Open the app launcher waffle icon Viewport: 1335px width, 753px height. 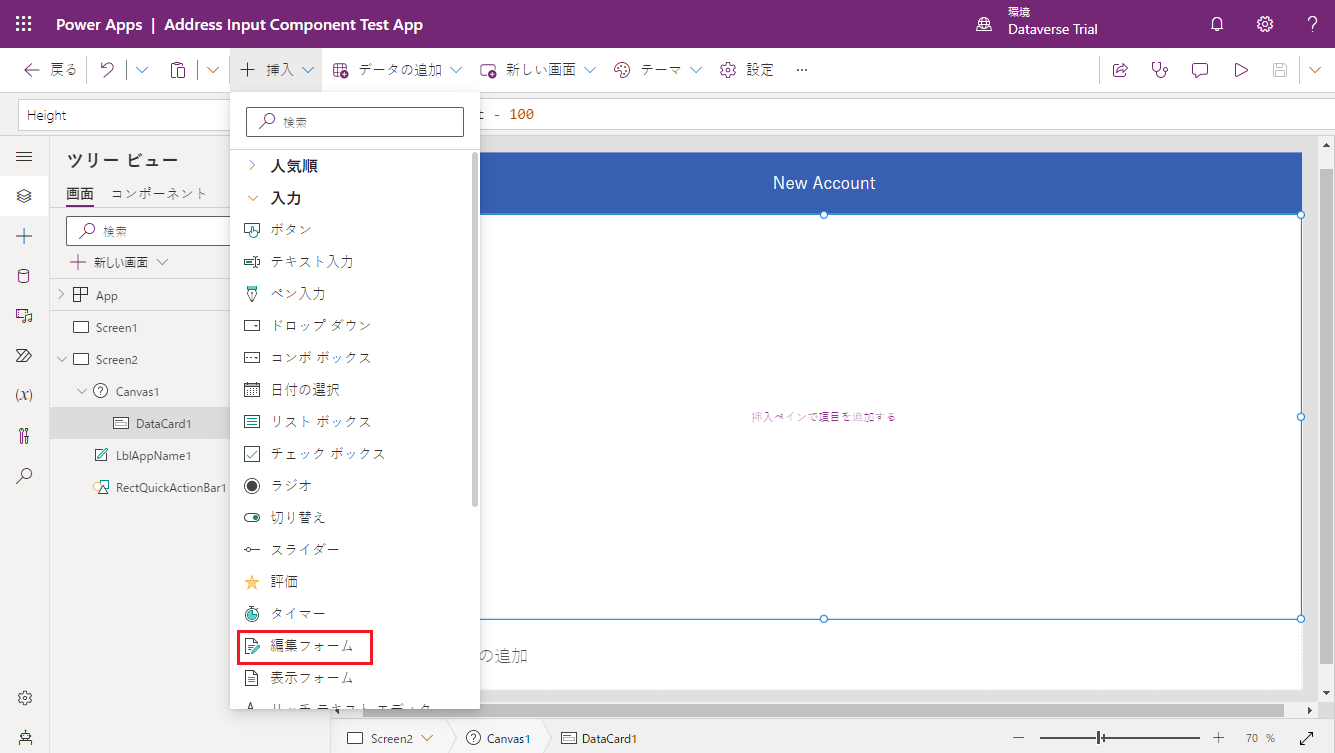[x=24, y=24]
